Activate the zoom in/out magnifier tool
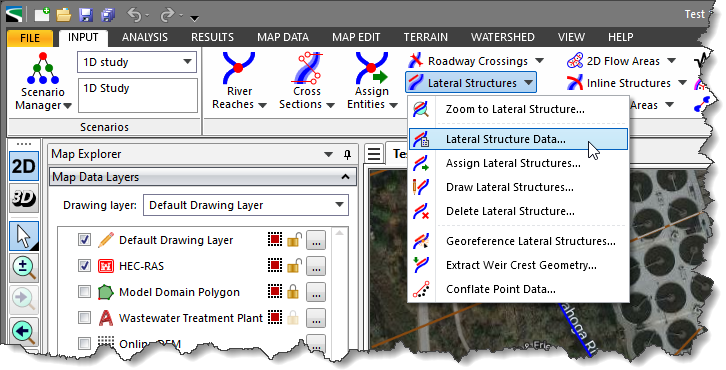This screenshot has width=726, height=370. (x=24, y=268)
